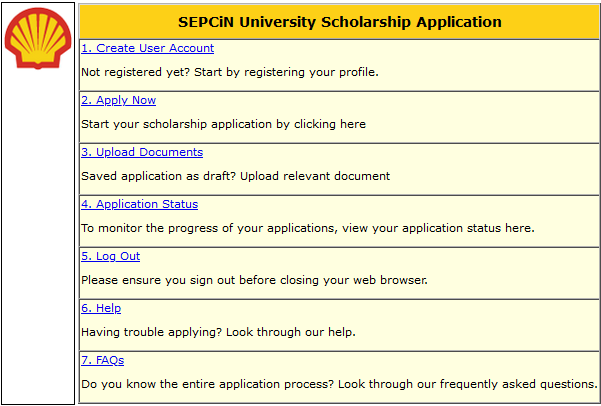Click the 'Please ensure you sign out' text
The image size is (601, 406).
(254, 280)
